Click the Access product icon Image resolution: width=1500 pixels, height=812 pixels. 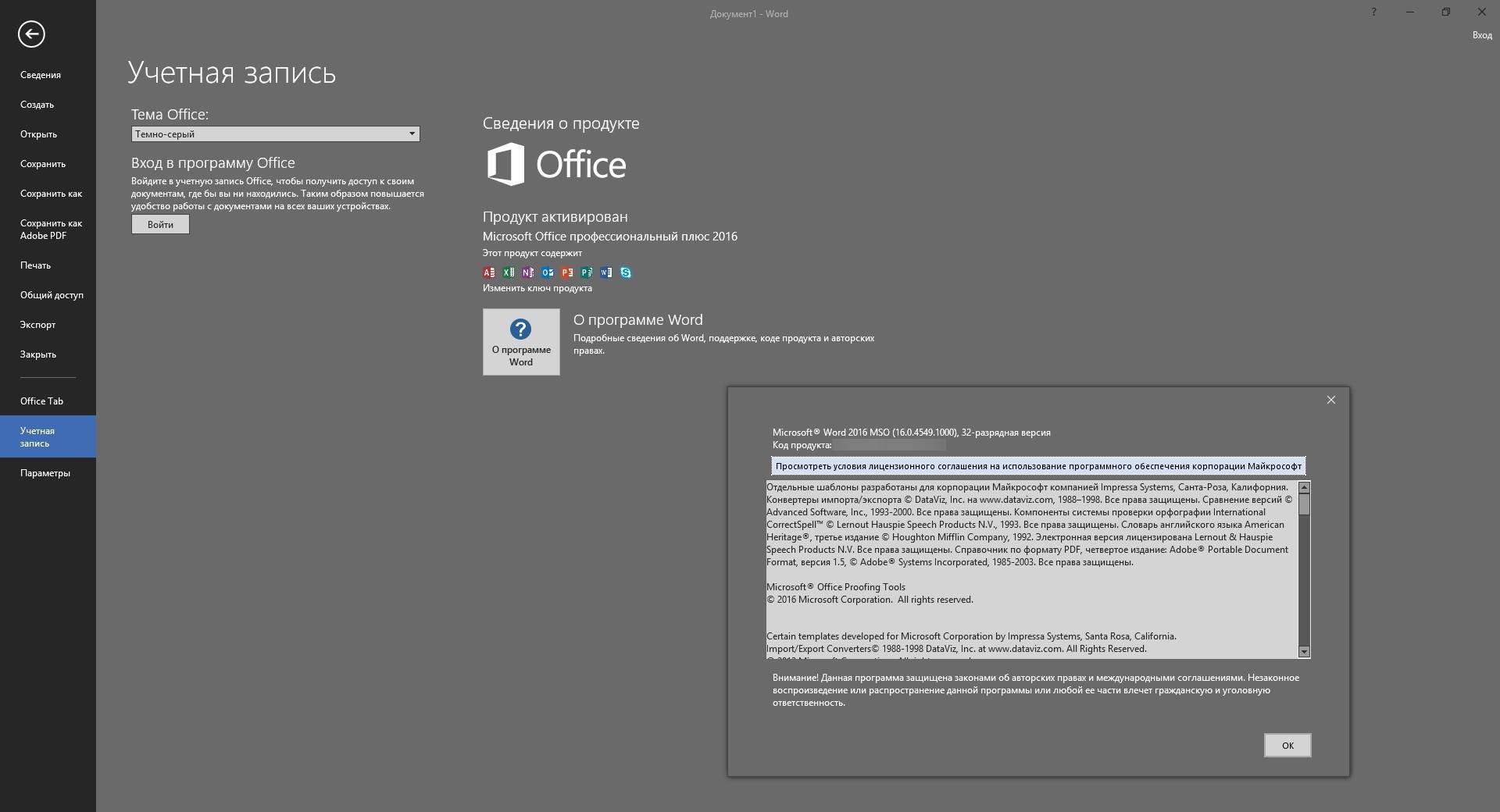pyautogui.click(x=489, y=272)
